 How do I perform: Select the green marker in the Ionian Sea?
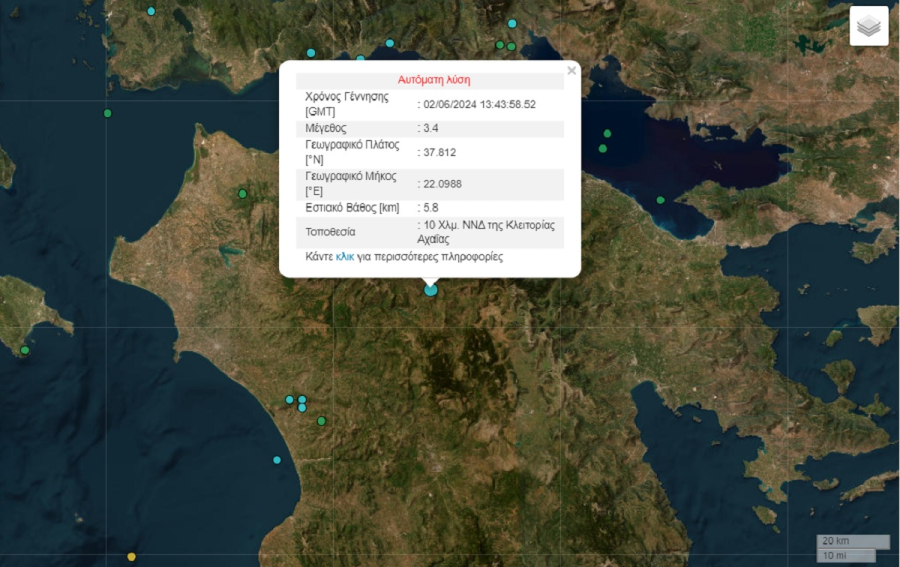(x=107, y=113)
